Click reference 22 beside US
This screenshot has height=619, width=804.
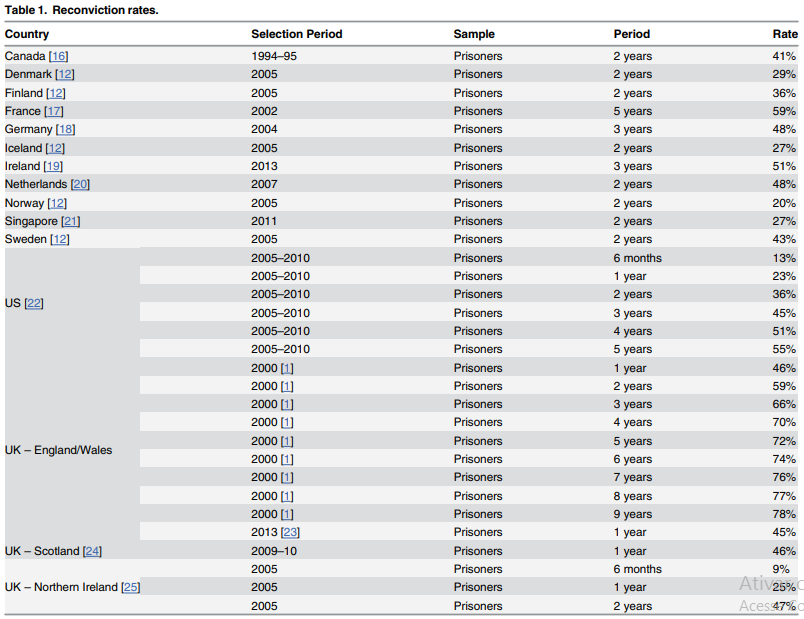click(x=34, y=303)
